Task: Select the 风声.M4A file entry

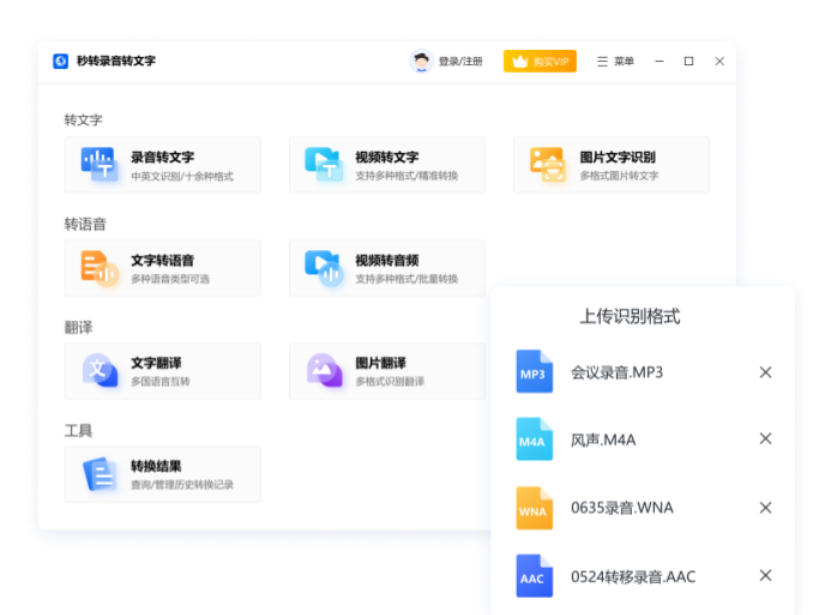Action: (x=603, y=440)
